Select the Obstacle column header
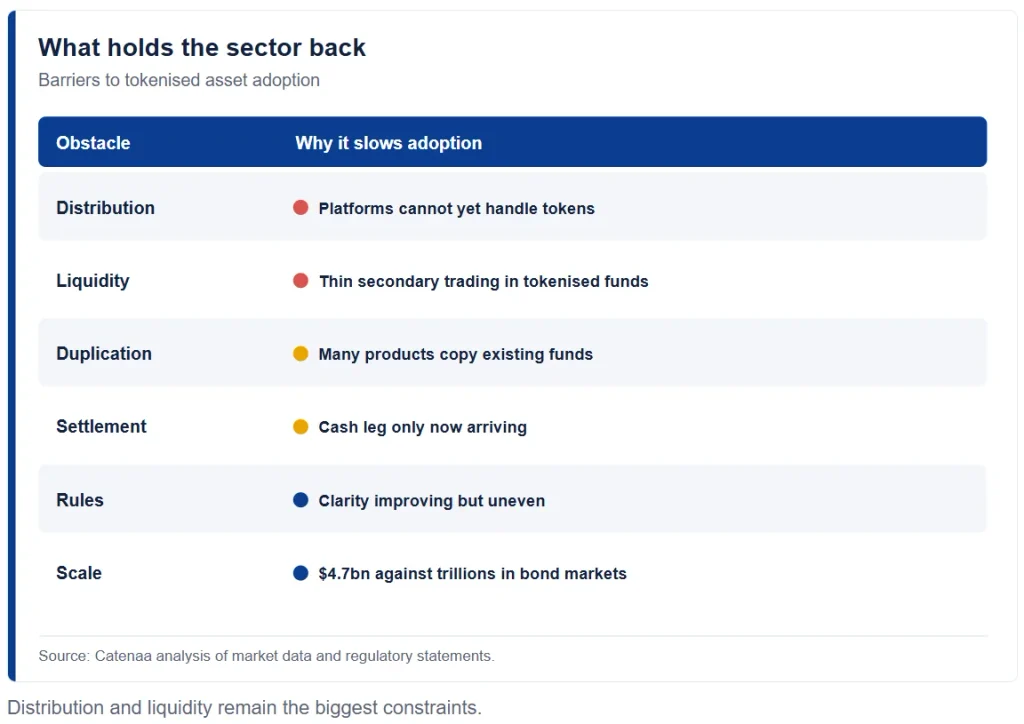The height and width of the screenshot is (724, 1024). click(93, 143)
